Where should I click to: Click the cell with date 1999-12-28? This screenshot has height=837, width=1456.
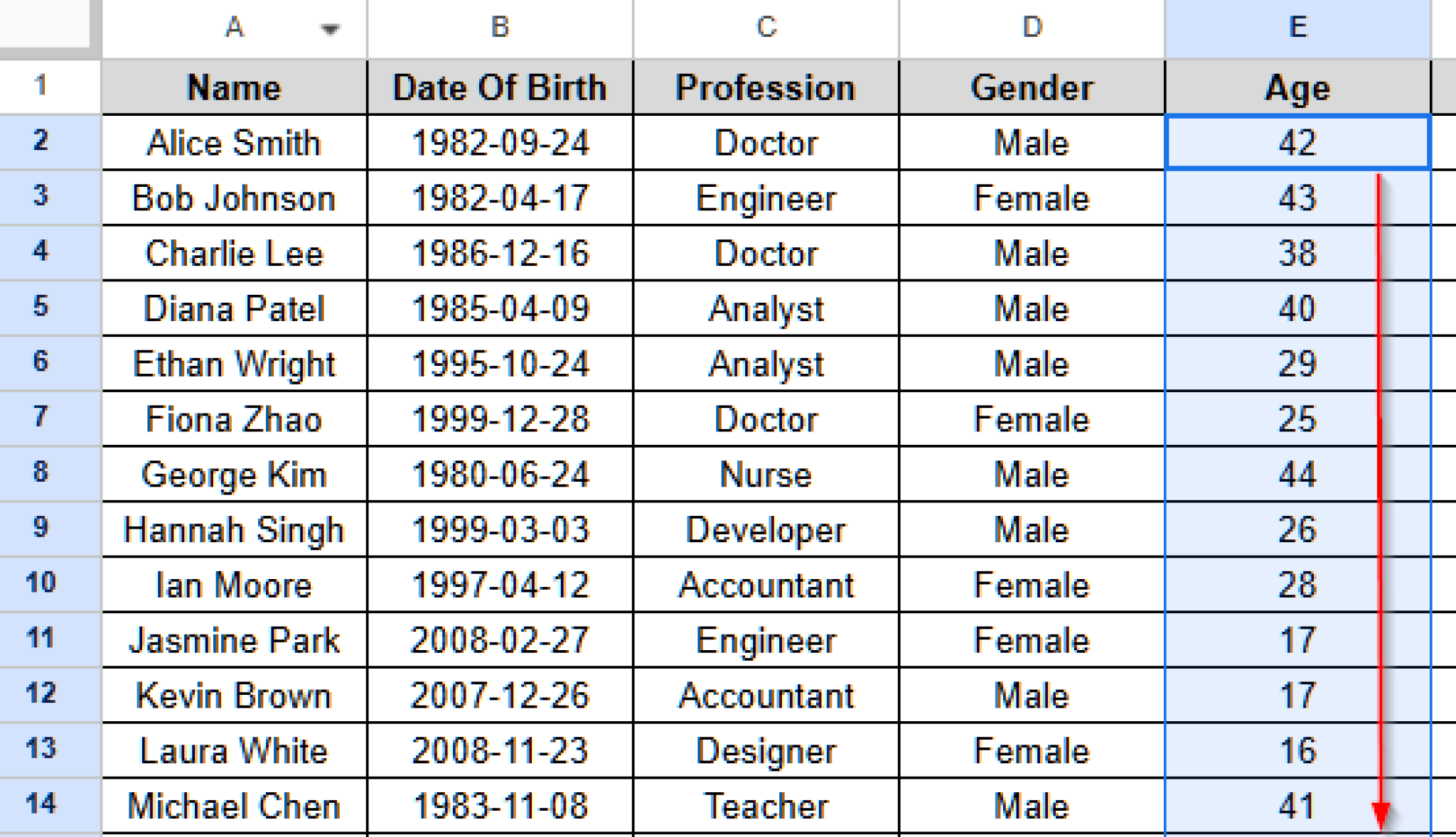500,418
